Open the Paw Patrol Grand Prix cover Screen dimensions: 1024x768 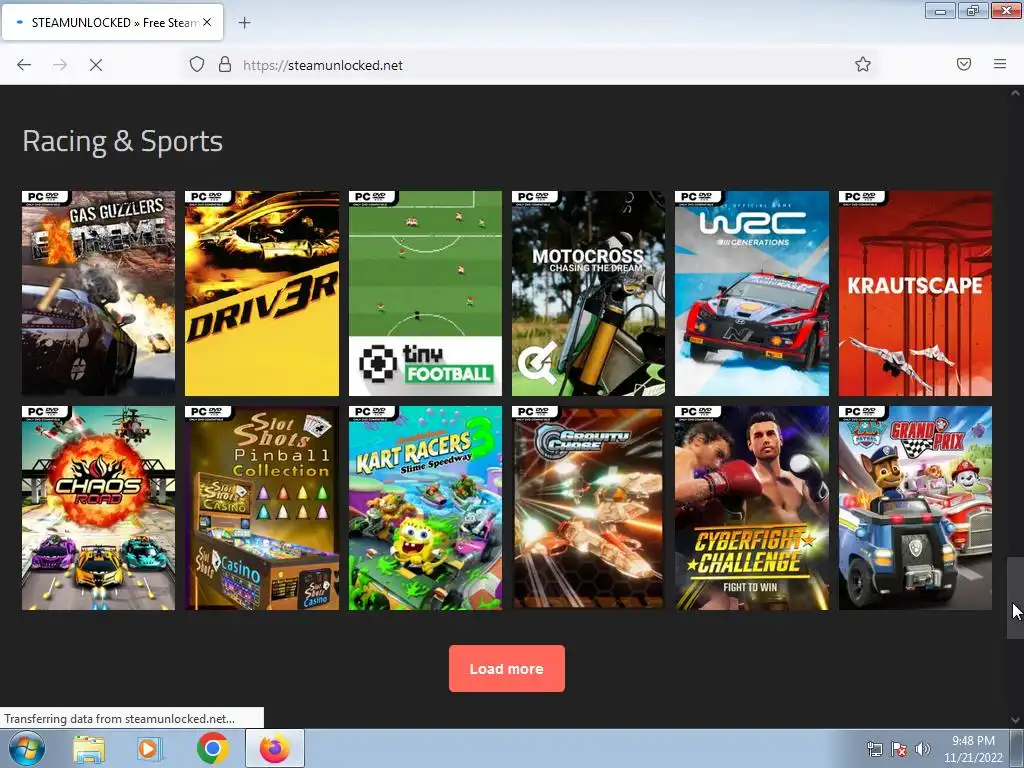(915, 508)
